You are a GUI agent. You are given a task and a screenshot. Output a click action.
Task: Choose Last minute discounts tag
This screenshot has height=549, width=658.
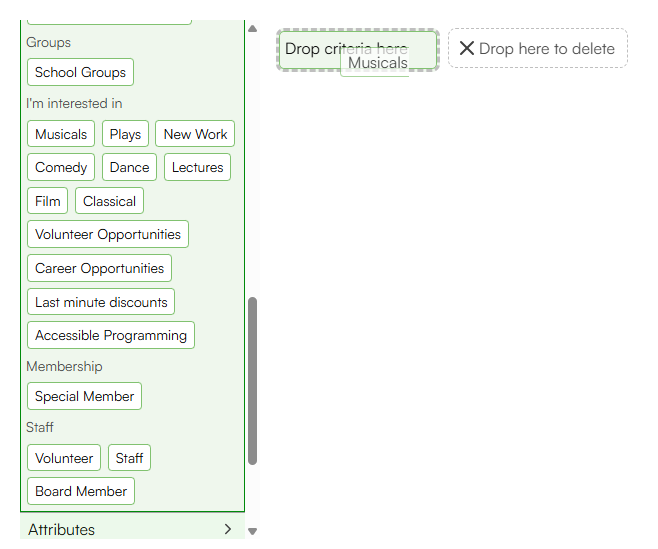[101, 302]
